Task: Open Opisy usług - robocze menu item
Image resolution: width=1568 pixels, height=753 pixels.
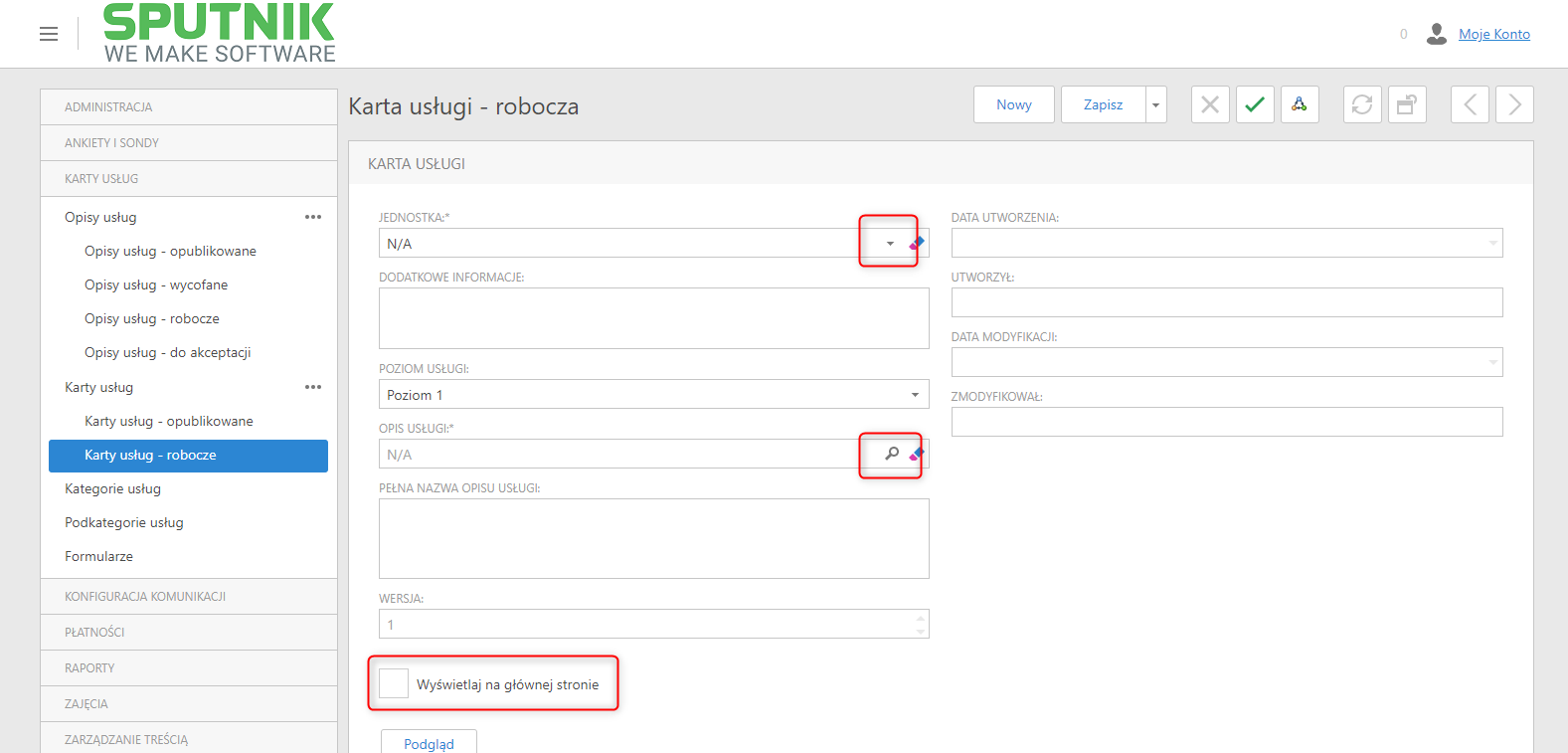Action: (x=152, y=318)
